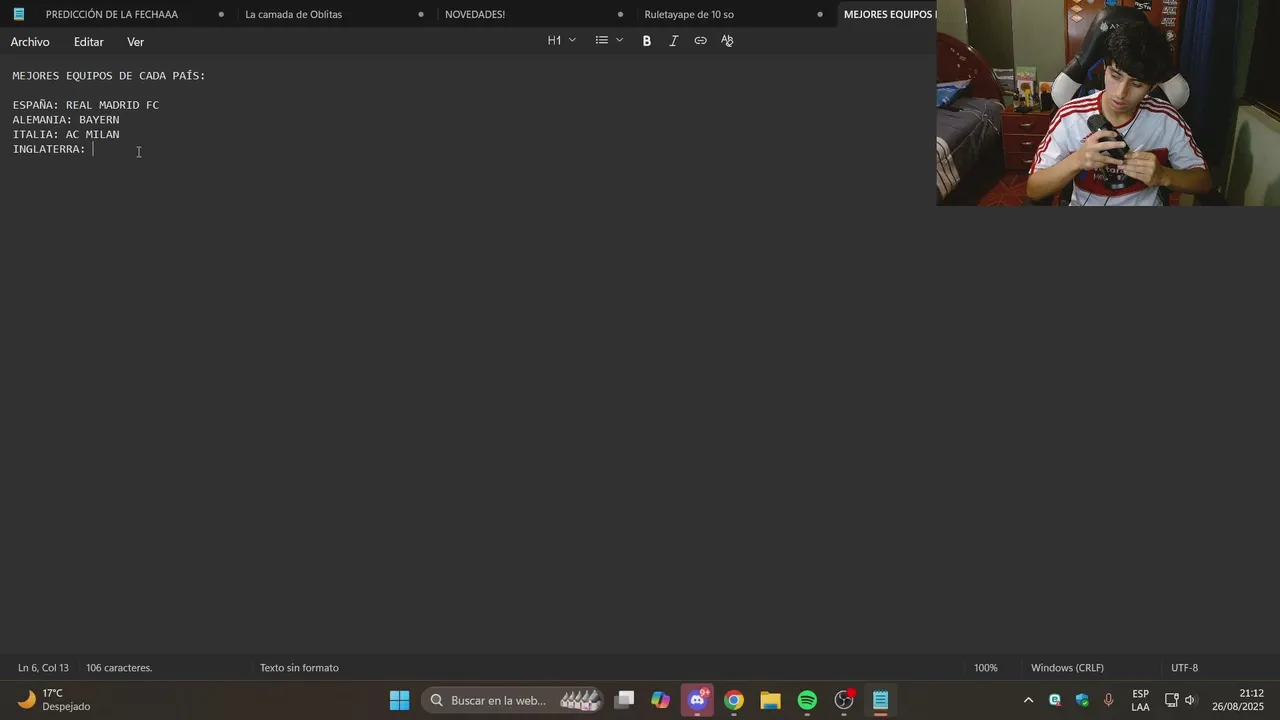This screenshot has height=720, width=1280.
Task: Open Spotify from the taskbar
Action: (x=807, y=700)
